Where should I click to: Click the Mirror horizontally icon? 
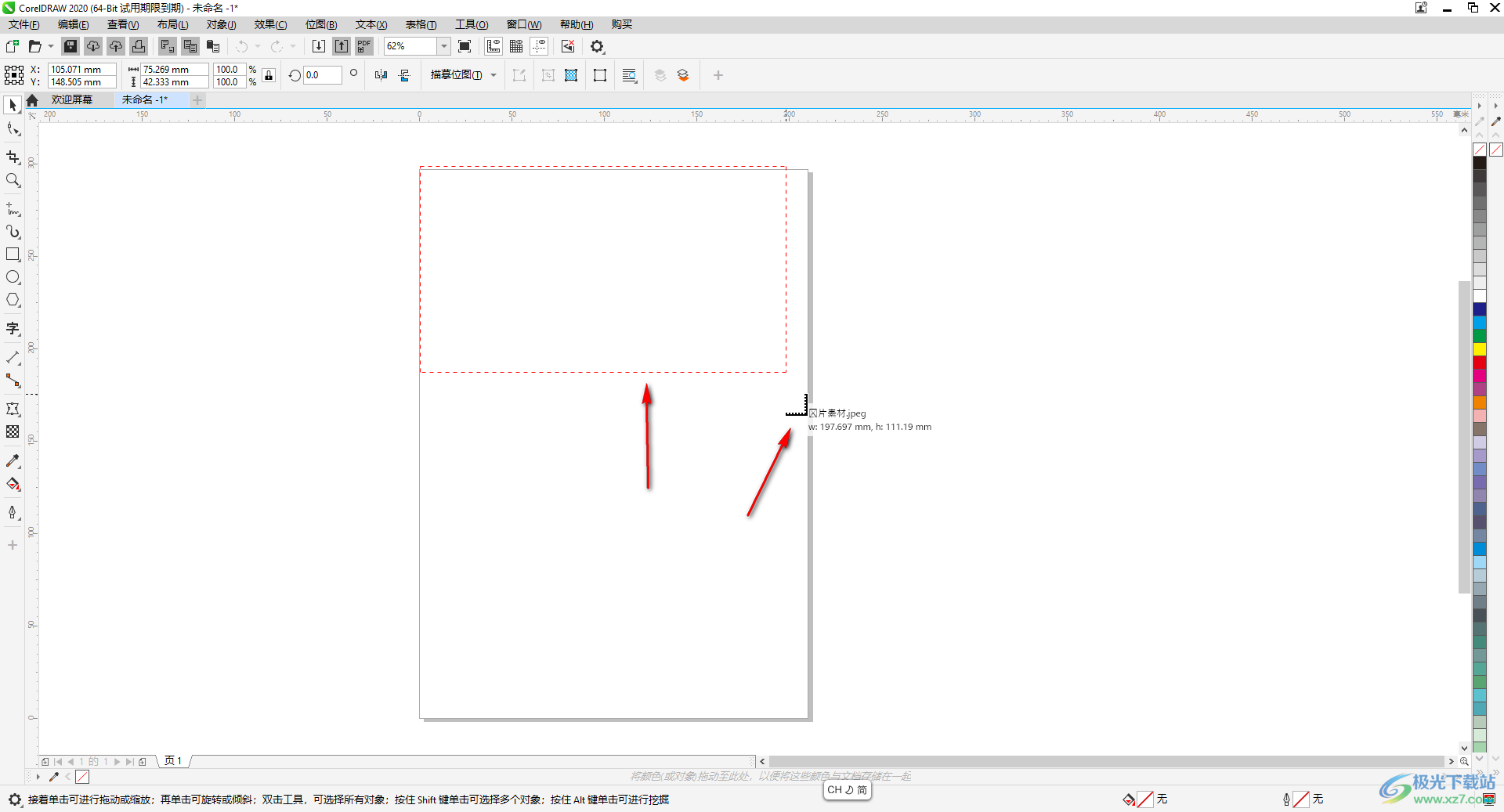[381, 75]
